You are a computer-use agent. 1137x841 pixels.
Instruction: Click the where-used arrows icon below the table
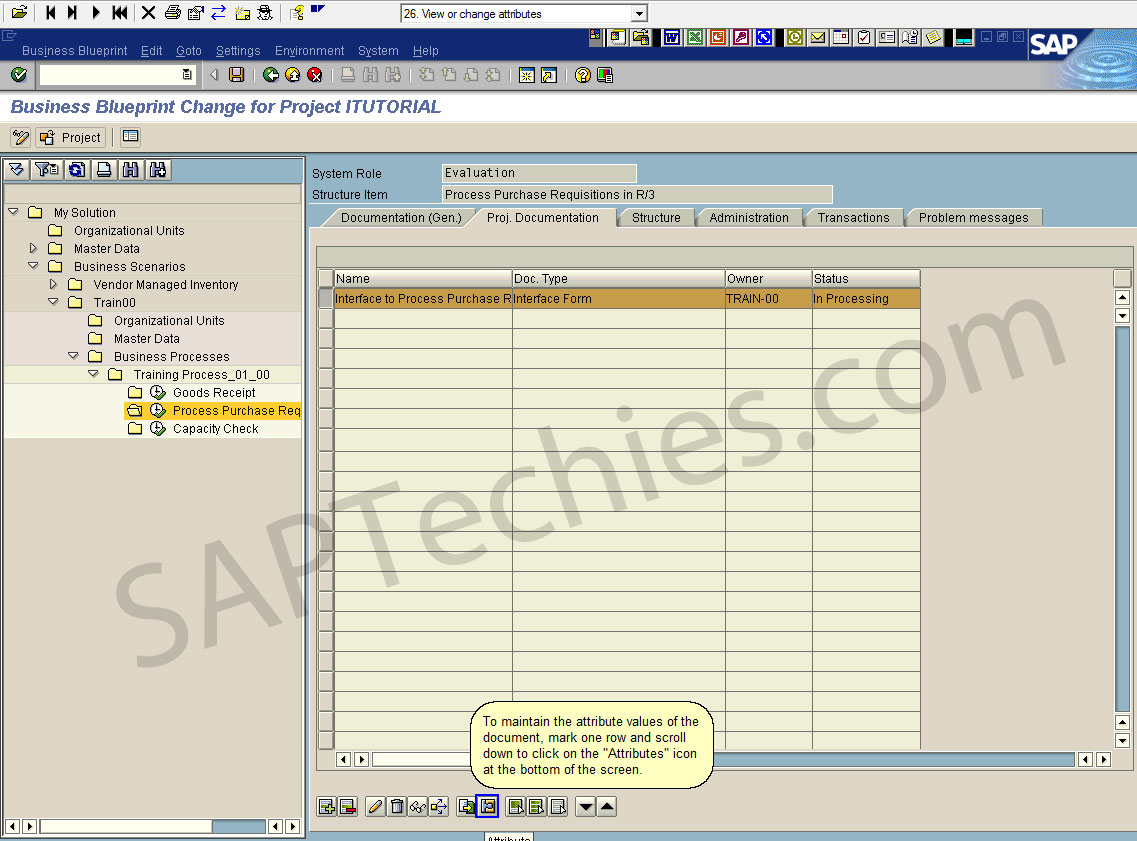(439, 806)
